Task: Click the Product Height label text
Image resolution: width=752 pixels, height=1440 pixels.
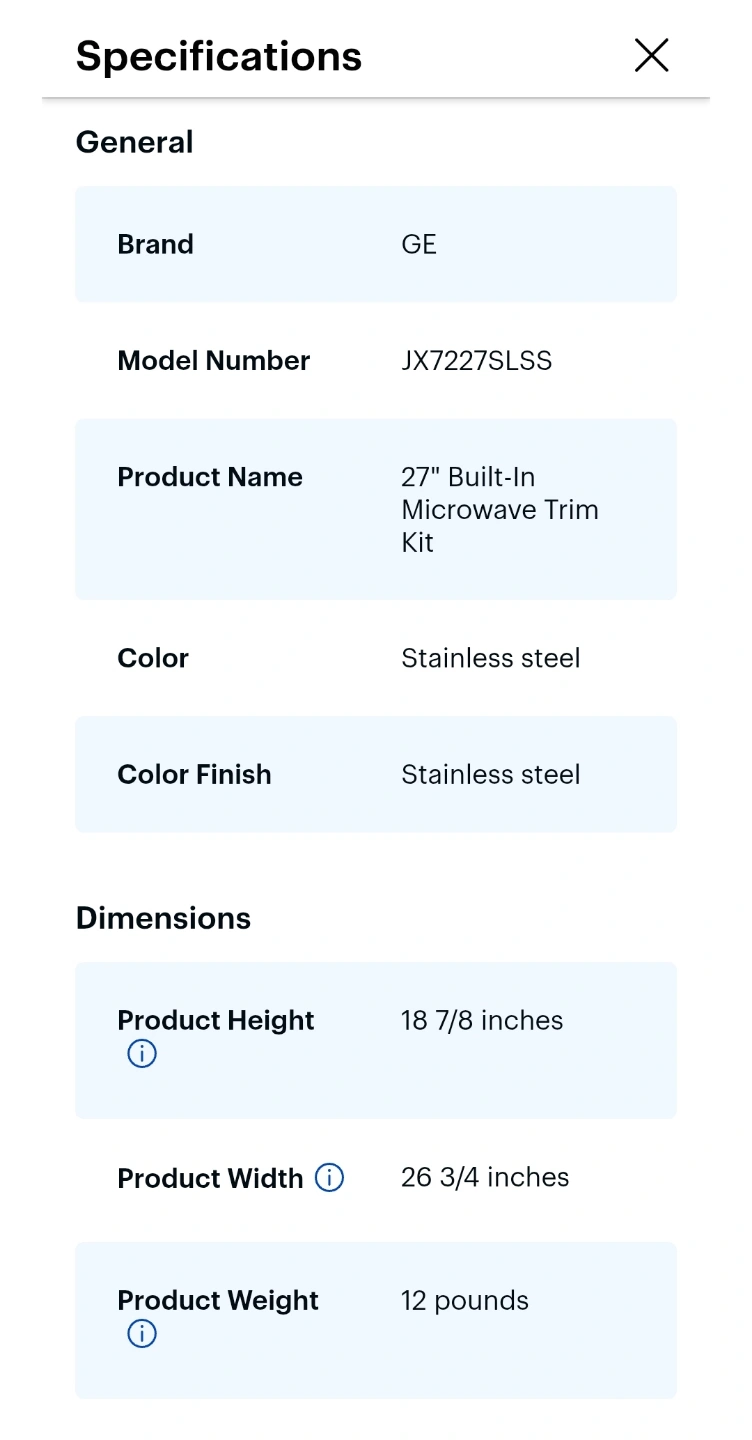Action: tap(216, 1020)
